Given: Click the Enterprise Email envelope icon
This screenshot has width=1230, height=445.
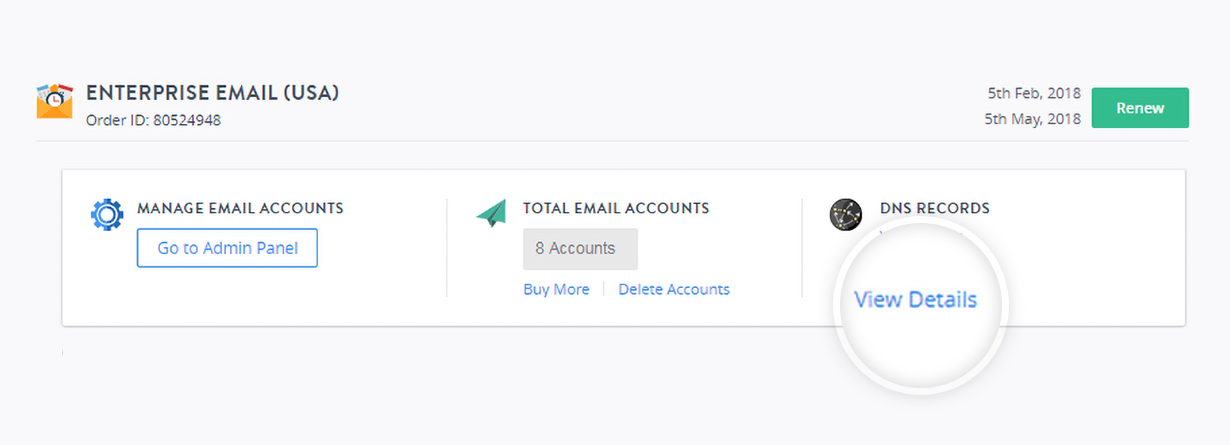Looking at the screenshot, I should (x=55, y=101).
